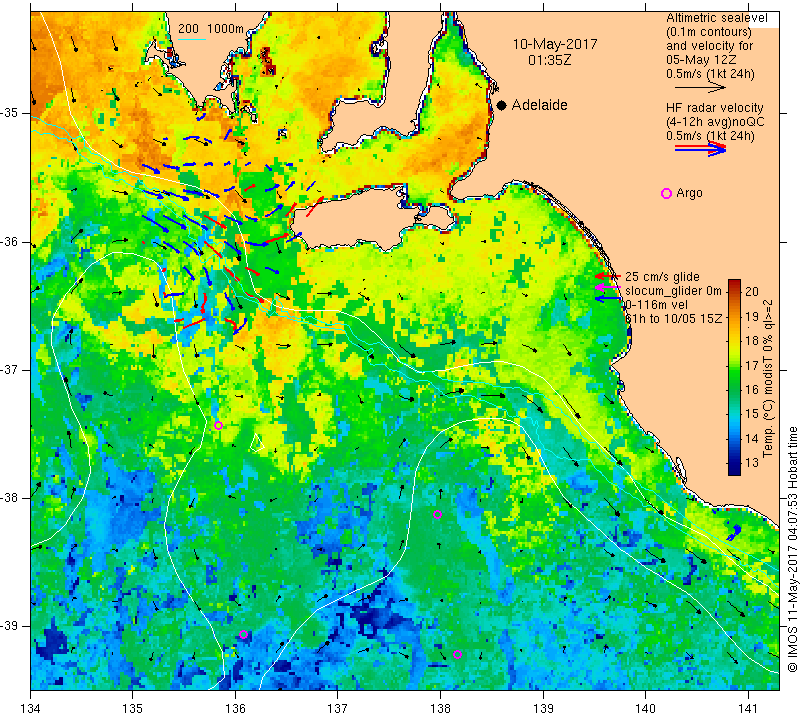Click the '141' longitude axis label
Image resolution: width=800 pixels, height=720 pixels.
[748, 709]
